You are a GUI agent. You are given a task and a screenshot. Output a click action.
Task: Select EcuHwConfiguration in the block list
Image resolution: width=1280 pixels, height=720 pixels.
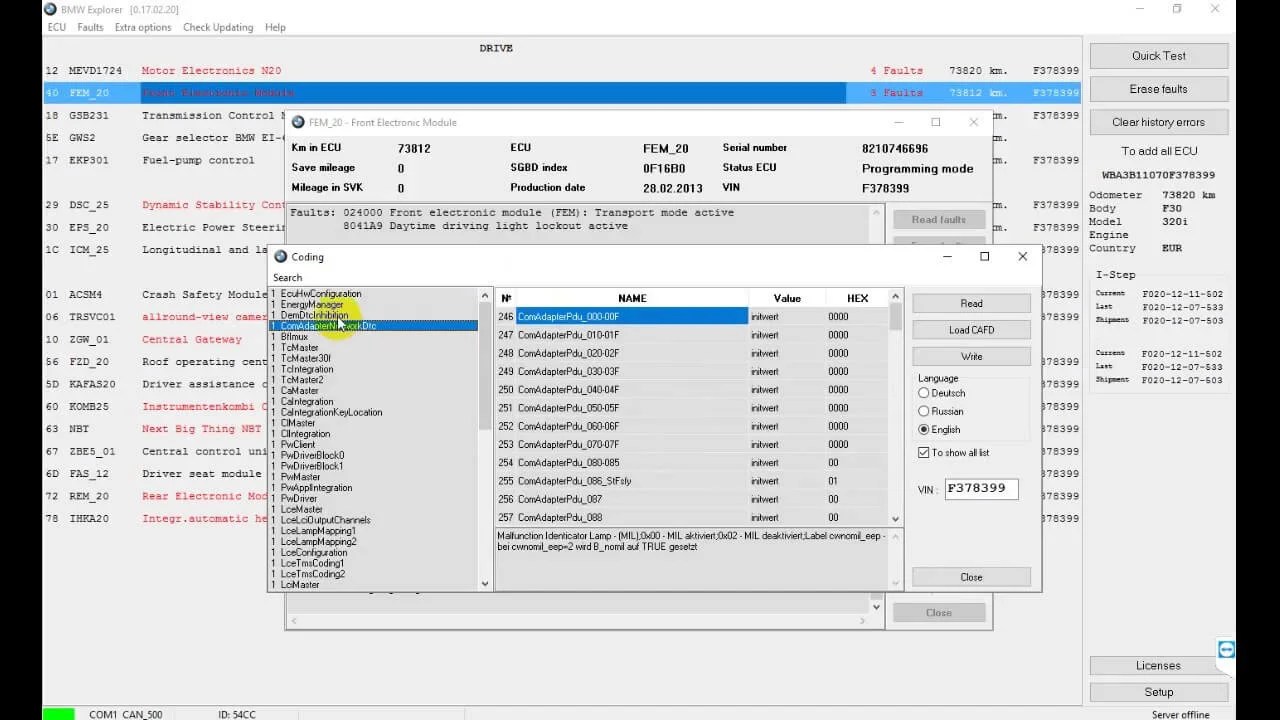[321, 294]
